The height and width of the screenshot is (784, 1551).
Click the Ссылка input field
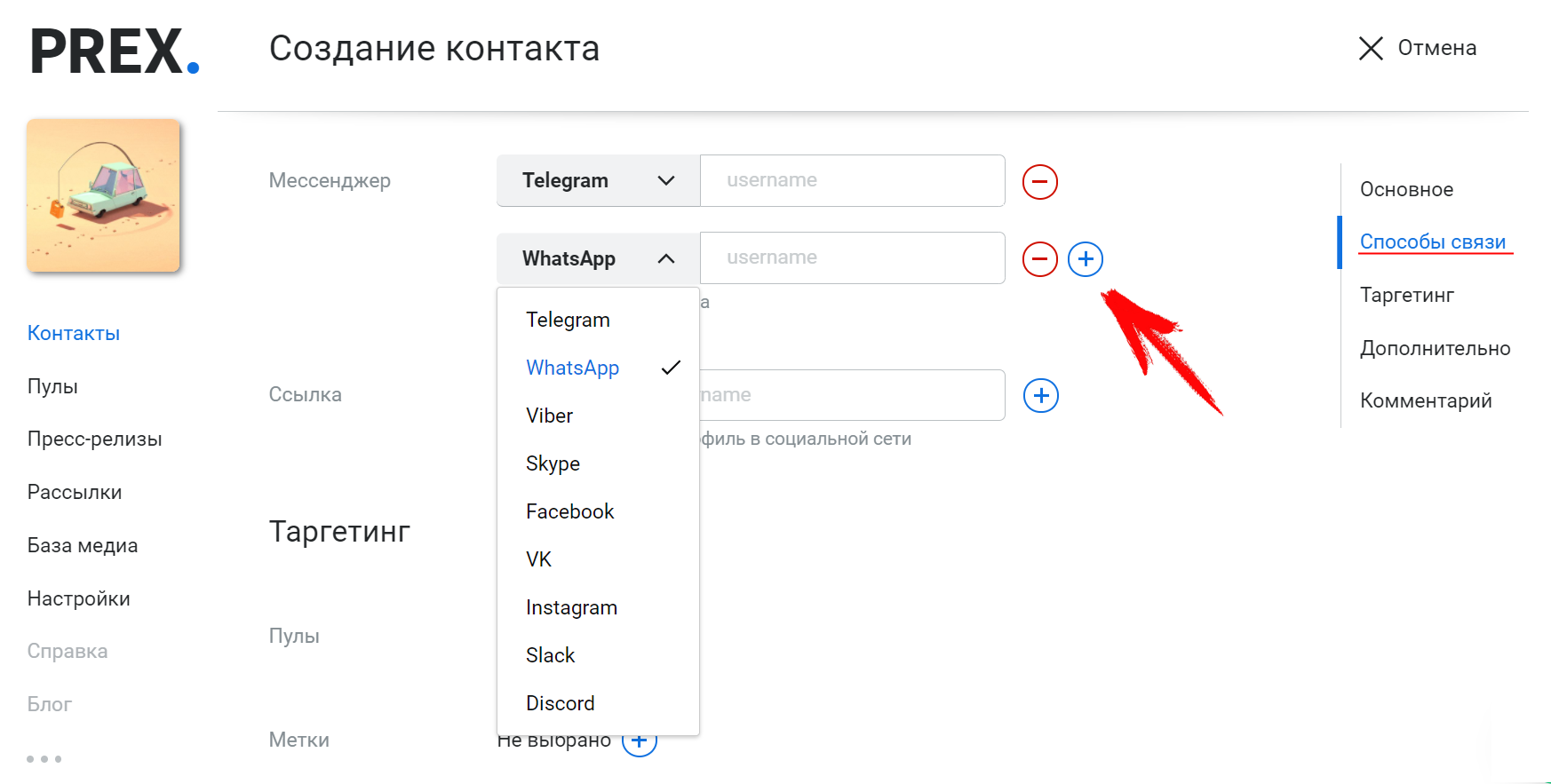tap(853, 395)
